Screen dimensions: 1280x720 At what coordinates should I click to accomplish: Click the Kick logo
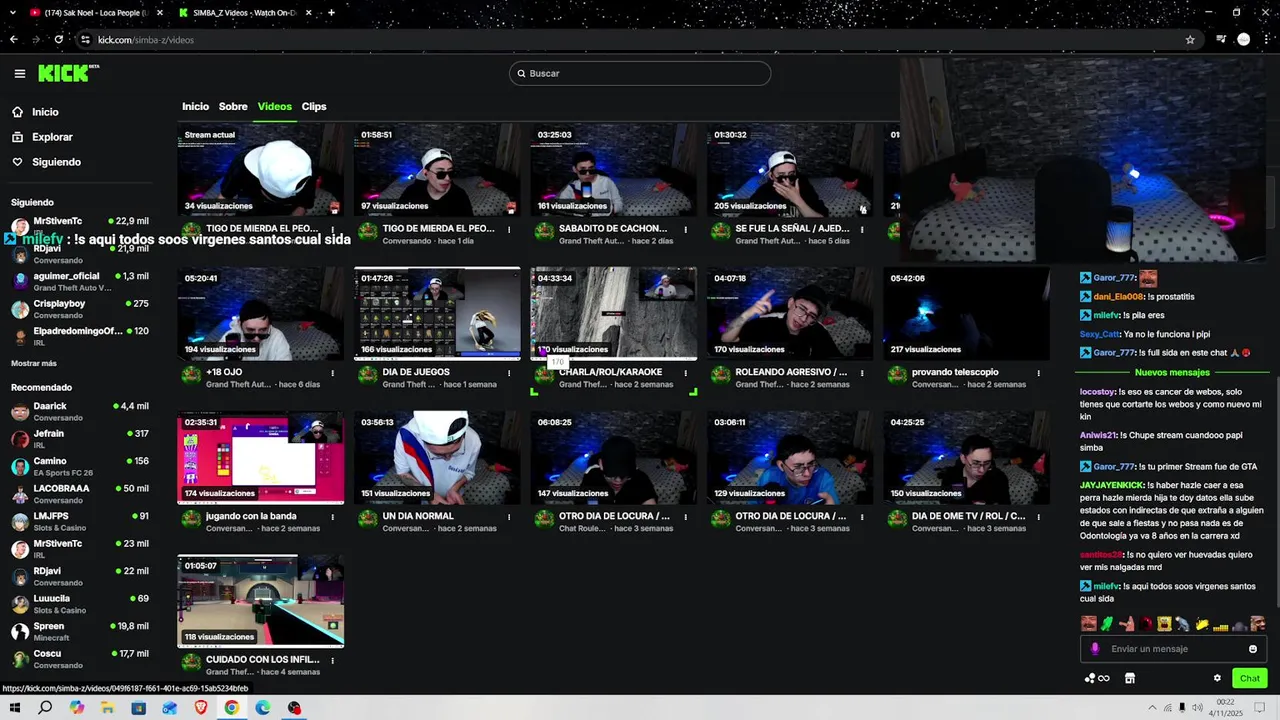tap(68, 73)
